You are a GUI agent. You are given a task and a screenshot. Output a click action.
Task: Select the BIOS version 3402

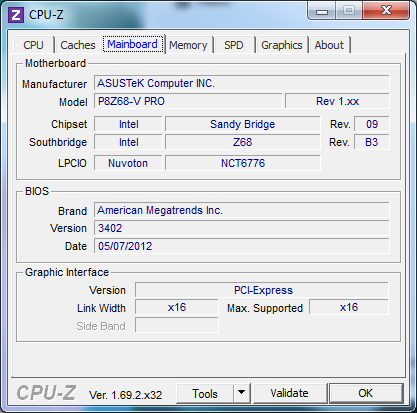(242, 228)
